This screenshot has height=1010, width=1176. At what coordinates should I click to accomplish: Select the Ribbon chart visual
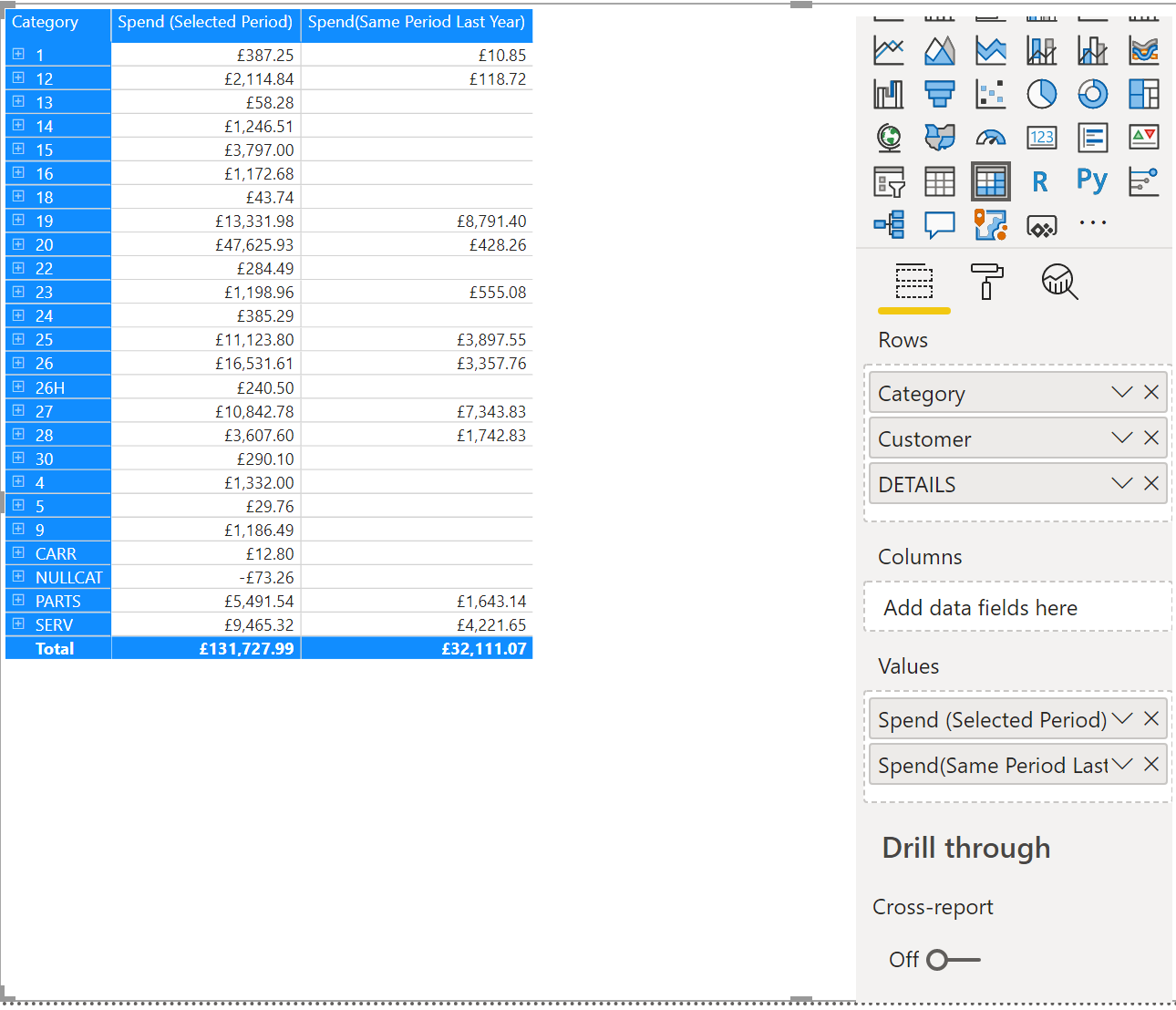click(1144, 51)
